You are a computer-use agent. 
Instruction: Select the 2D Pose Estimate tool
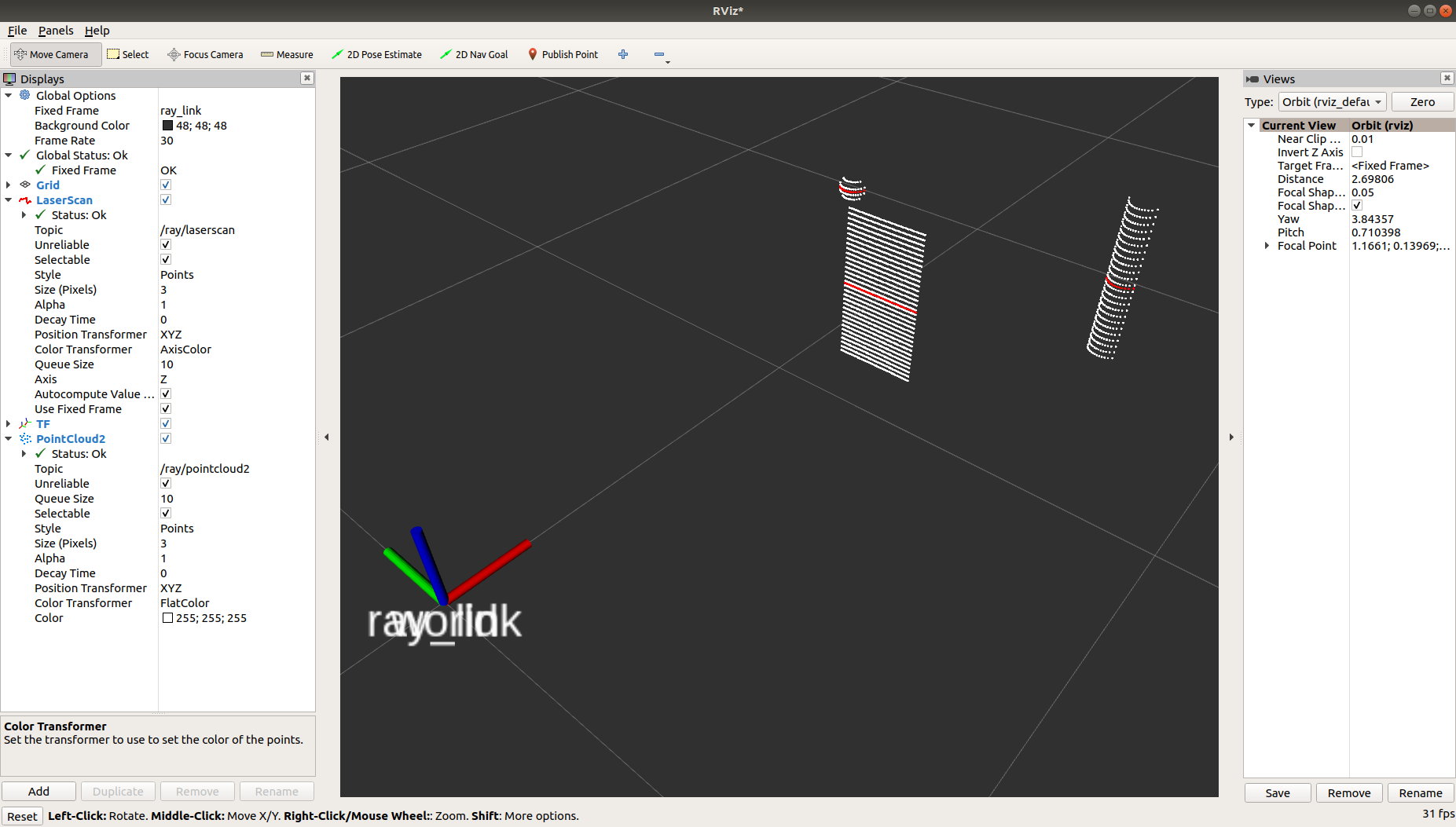pos(377,54)
